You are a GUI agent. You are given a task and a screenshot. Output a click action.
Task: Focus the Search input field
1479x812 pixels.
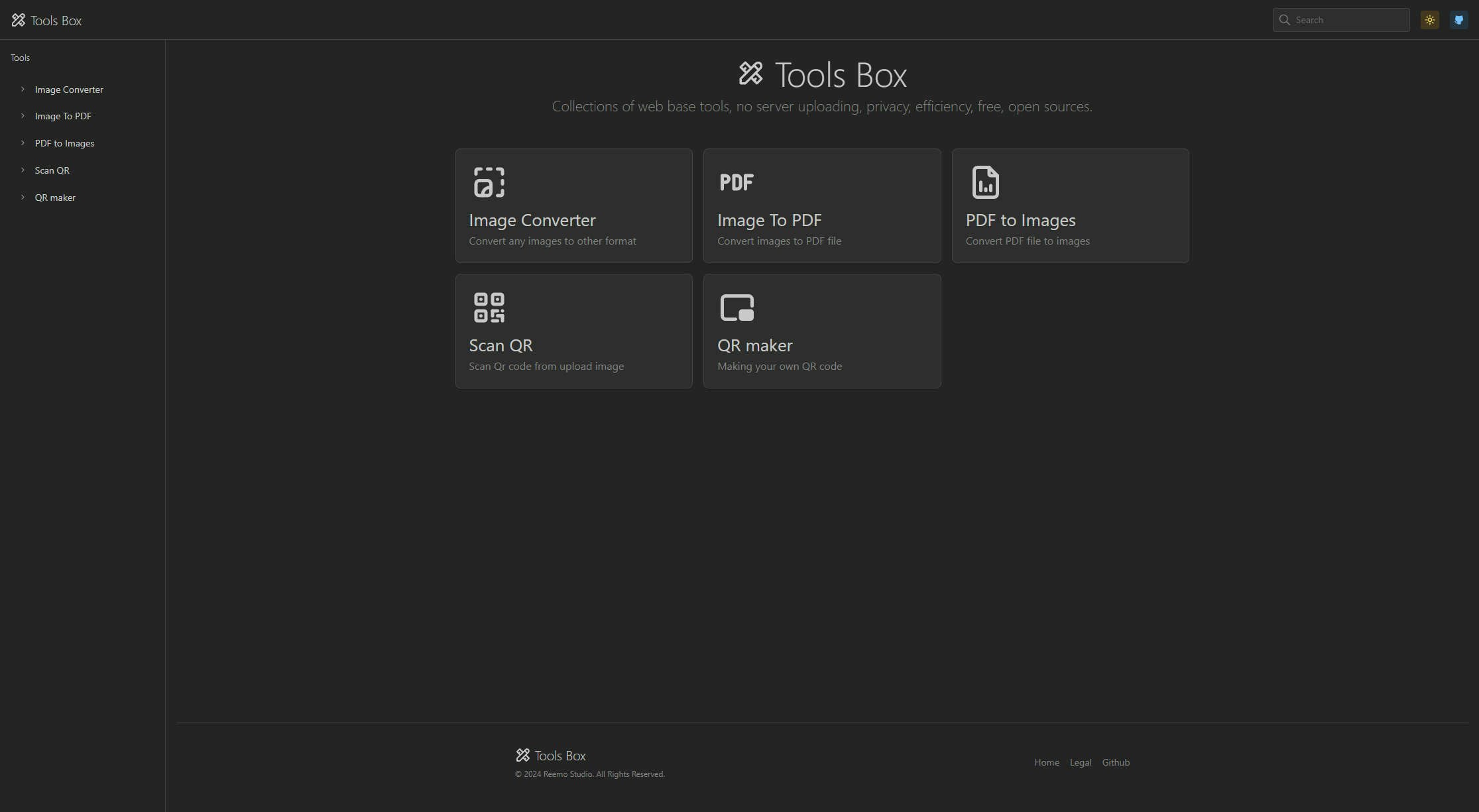click(x=1340, y=20)
